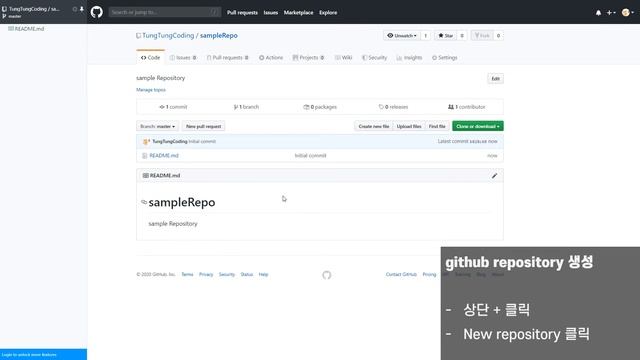Open README.md in the file list

164,156
